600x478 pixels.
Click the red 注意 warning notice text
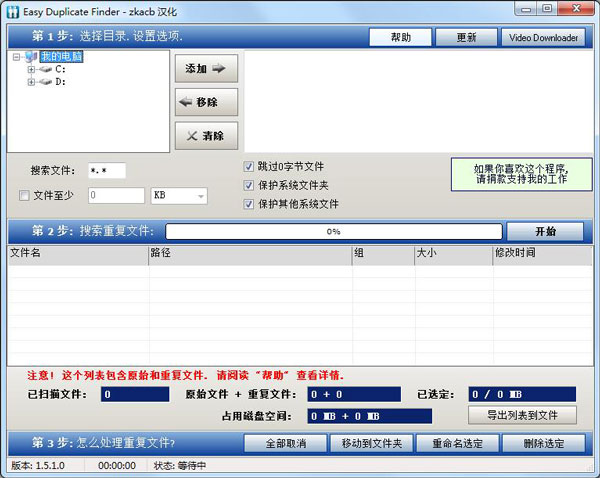click(x=185, y=375)
